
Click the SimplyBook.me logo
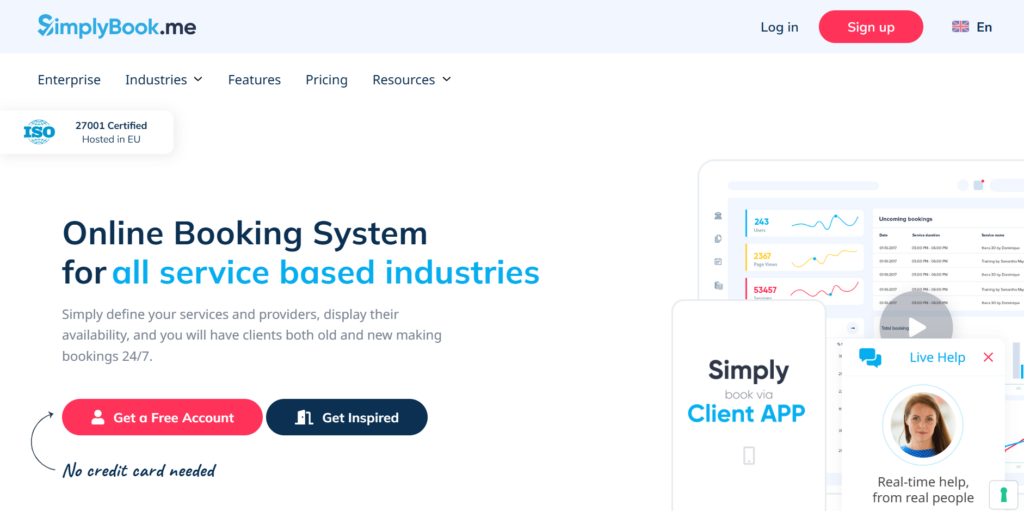117,27
